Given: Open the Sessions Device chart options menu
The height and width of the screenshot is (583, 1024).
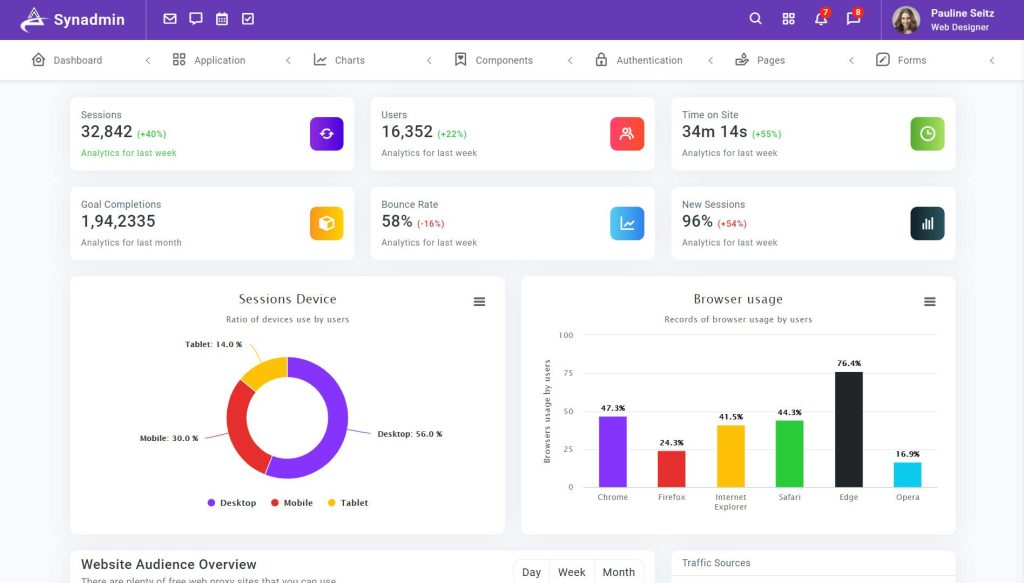Looking at the screenshot, I should (x=479, y=301).
